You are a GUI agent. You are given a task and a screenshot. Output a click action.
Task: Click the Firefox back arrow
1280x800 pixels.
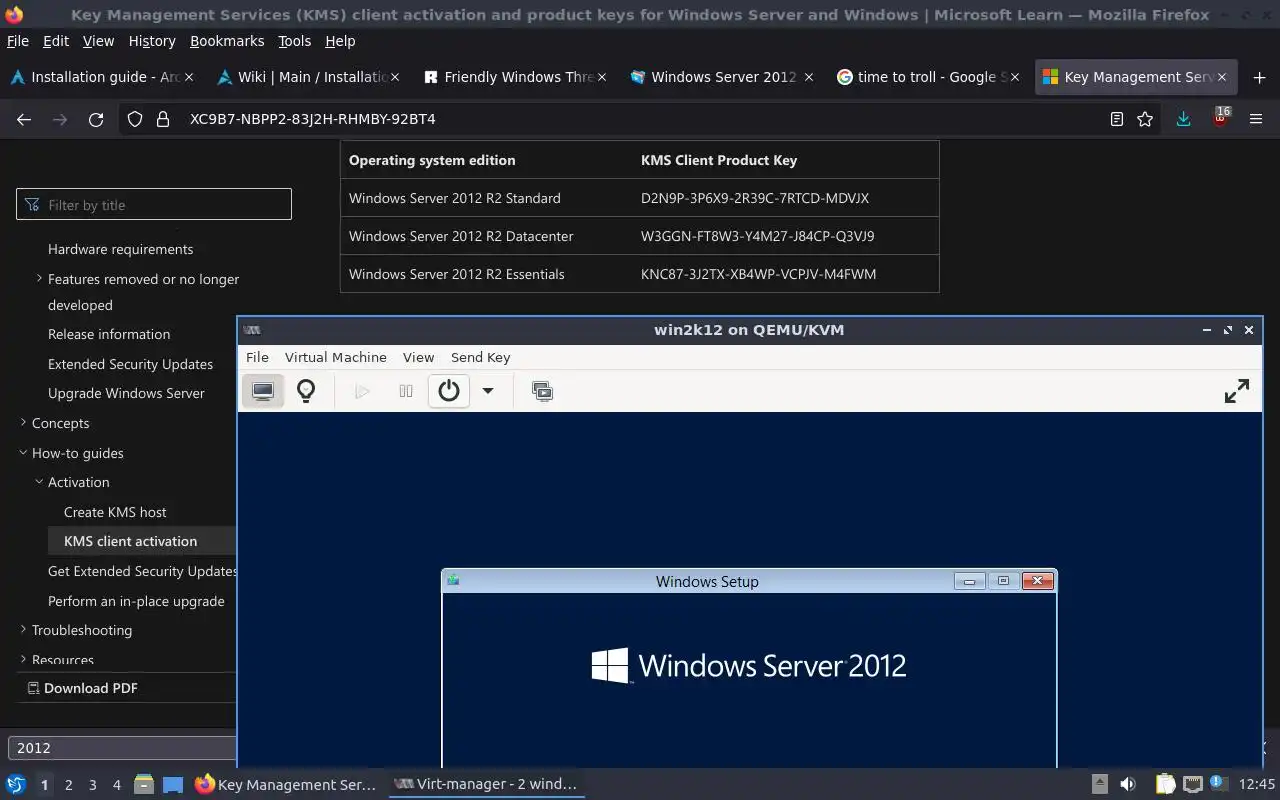point(24,119)
